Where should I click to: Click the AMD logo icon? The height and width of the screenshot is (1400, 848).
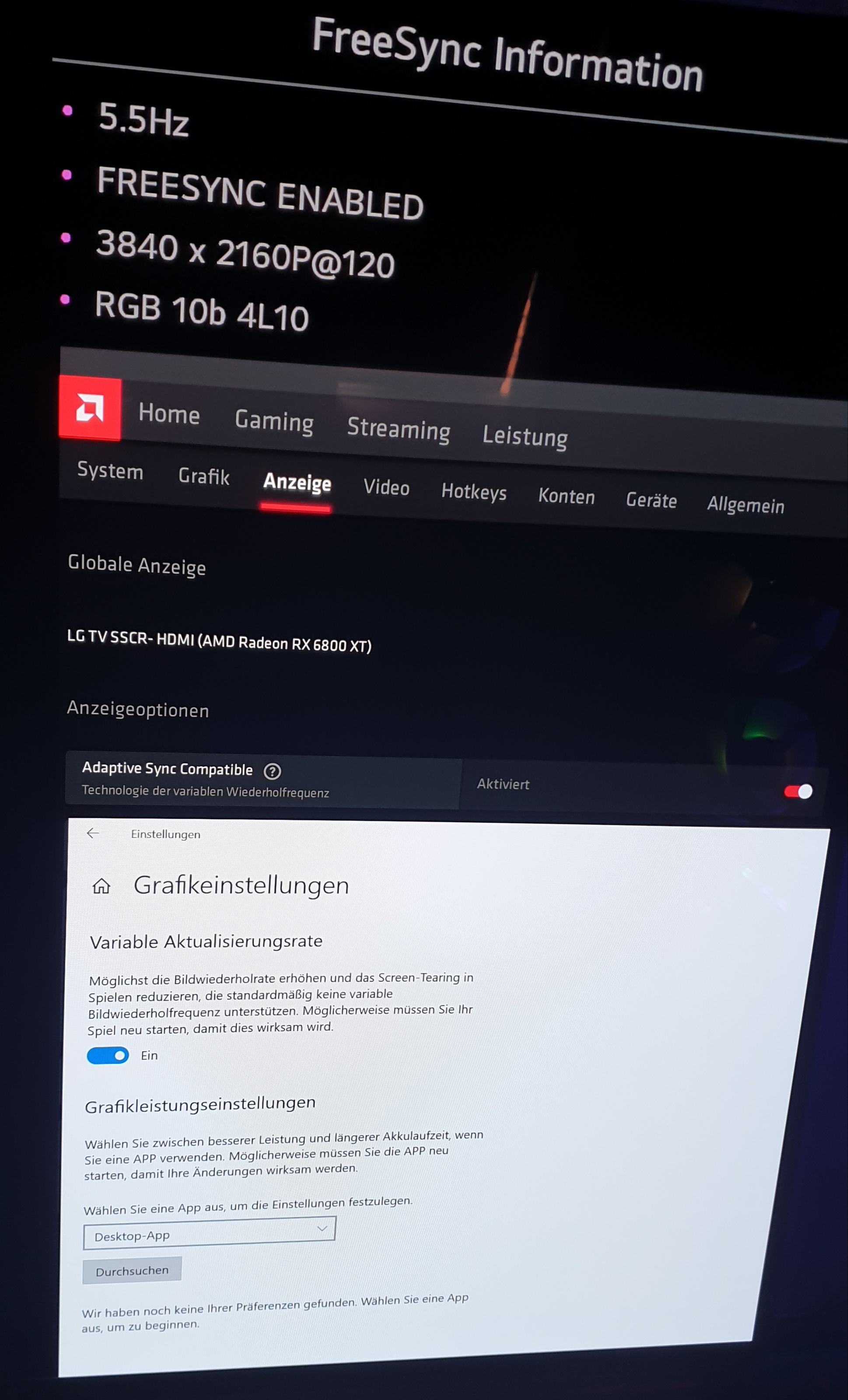tap(90, 407)
